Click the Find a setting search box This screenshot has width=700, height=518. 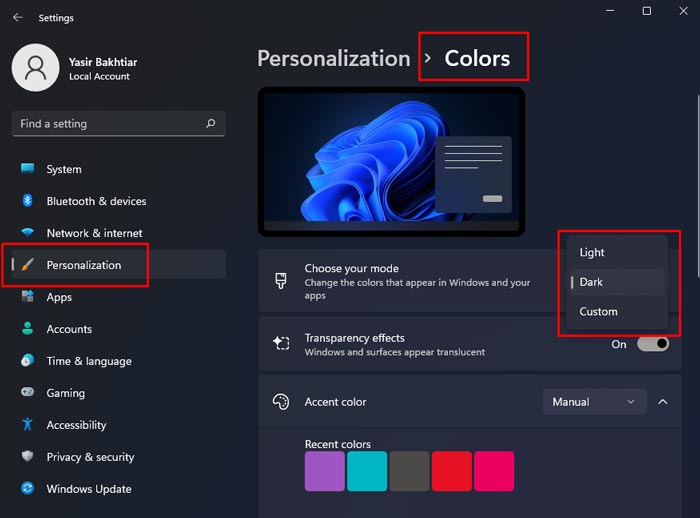pyautogui.click(x=118, y=124)
